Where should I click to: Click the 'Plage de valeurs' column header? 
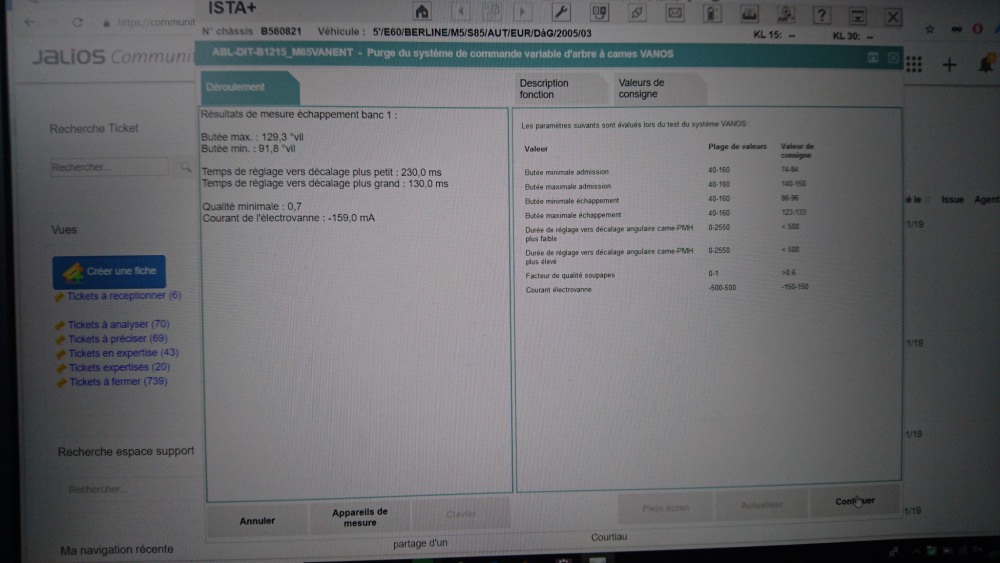coord(737,147)
